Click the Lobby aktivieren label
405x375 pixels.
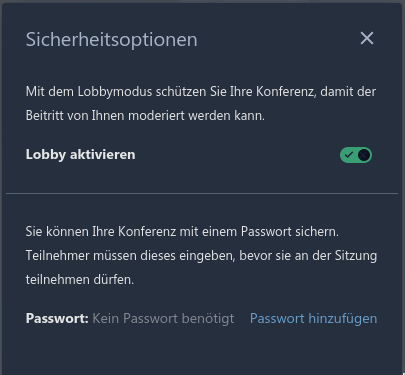81,155
